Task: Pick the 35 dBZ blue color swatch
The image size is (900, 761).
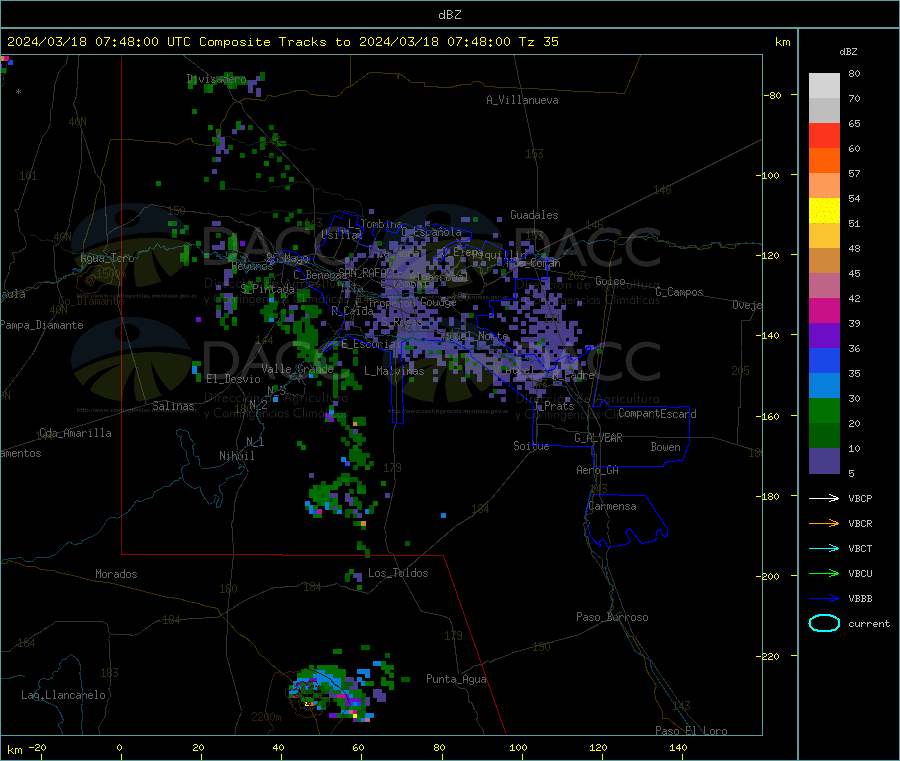Action: point(824,360)
